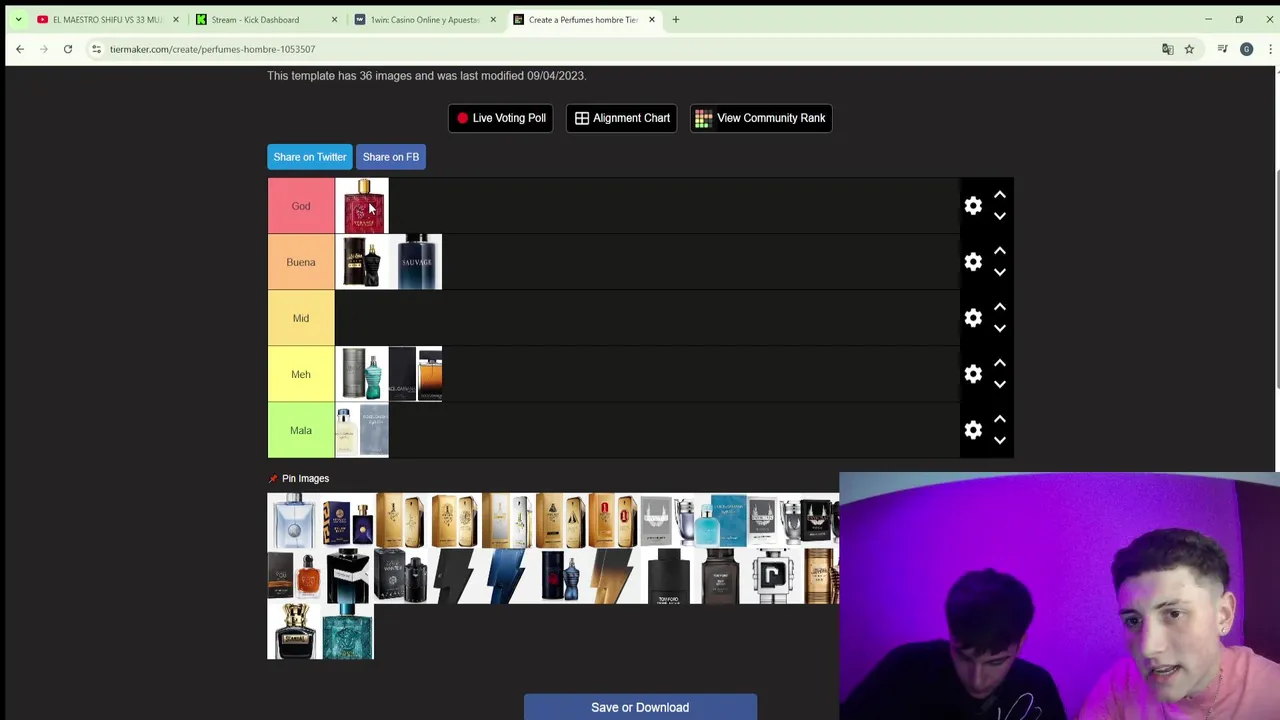
Task: Reload the current page
Action: (x=68, y=49)
